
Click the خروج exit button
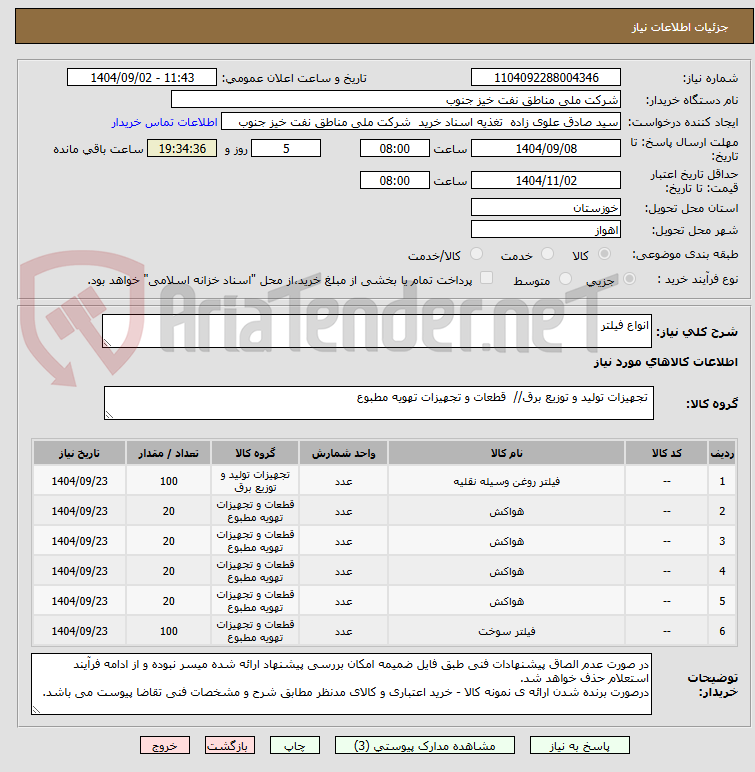[165, 745]
